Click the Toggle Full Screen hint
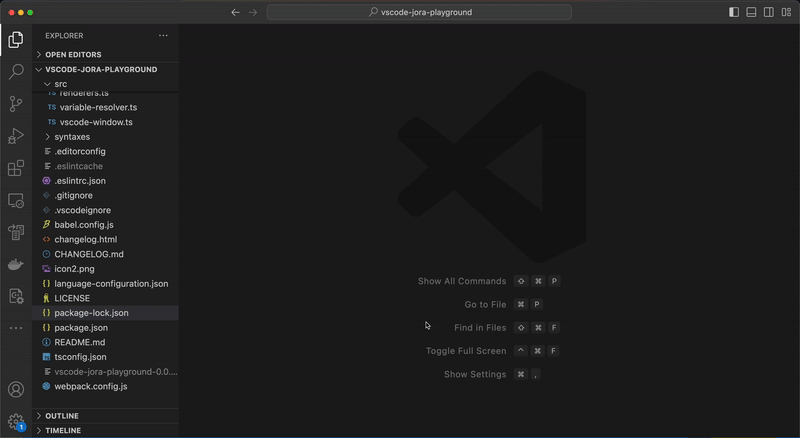 (466, 351)
